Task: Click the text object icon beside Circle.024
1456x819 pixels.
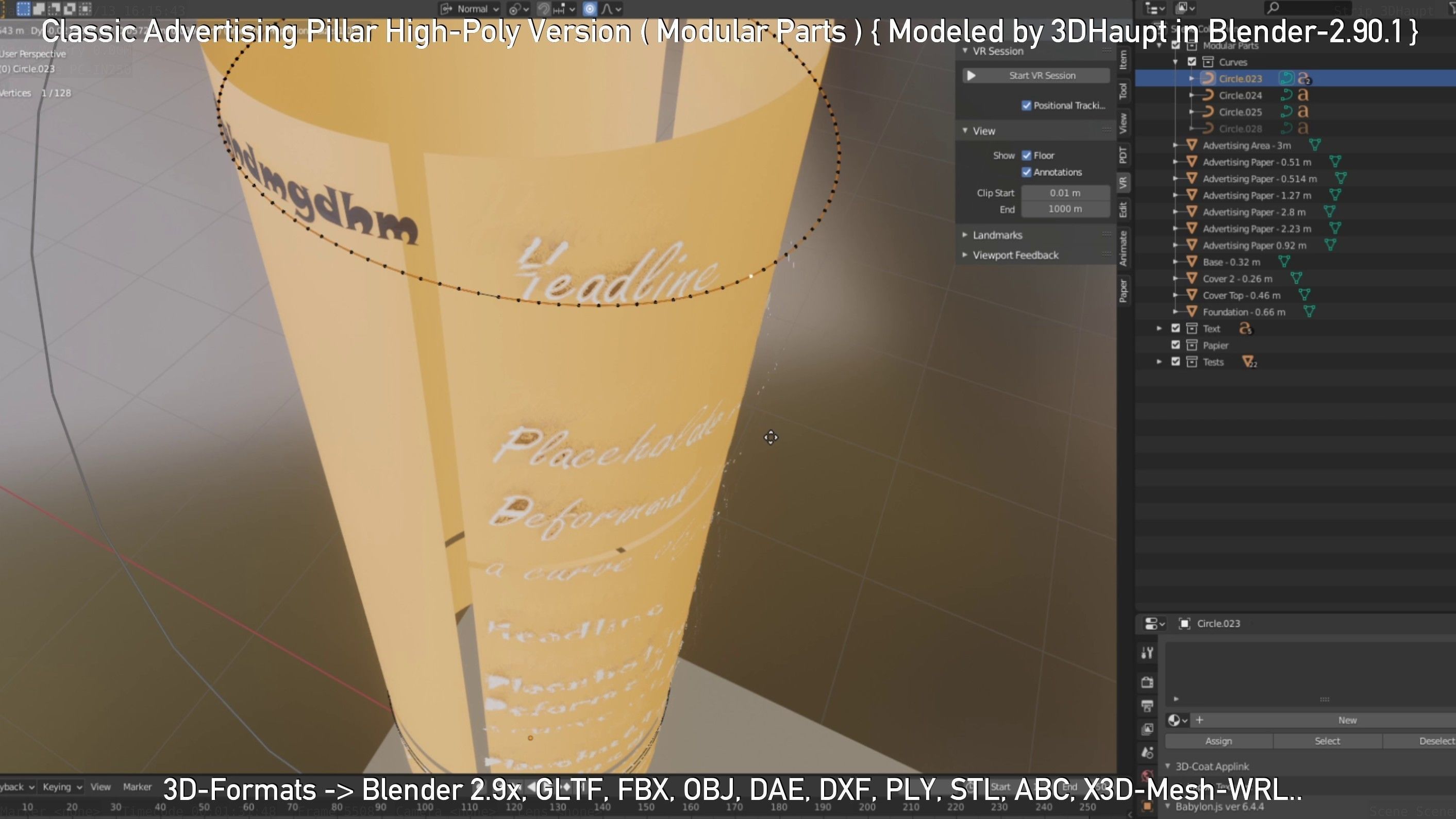Action: pos(1303,95)
